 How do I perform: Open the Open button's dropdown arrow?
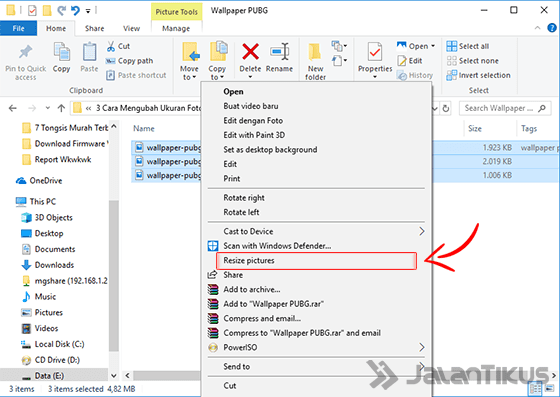[433, 46]
